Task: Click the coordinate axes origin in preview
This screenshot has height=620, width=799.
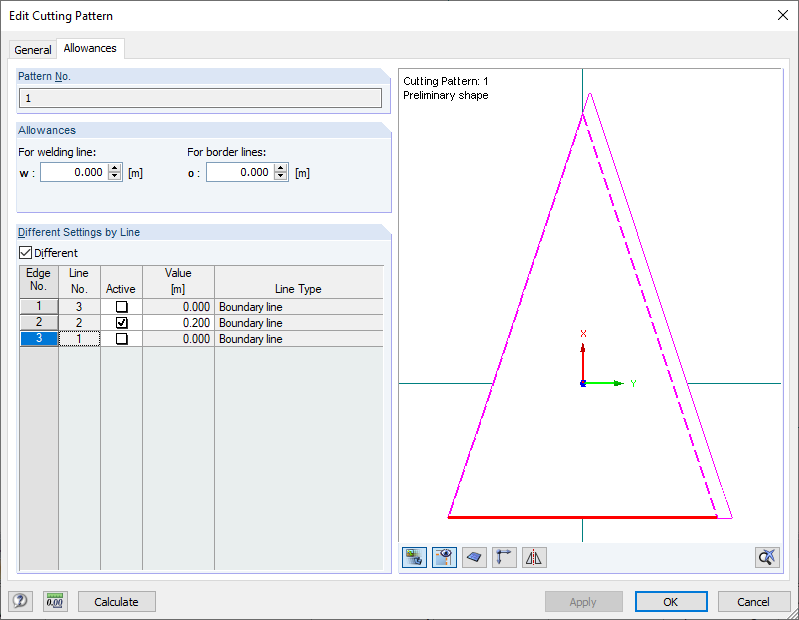Action: (x=583, y=383)
